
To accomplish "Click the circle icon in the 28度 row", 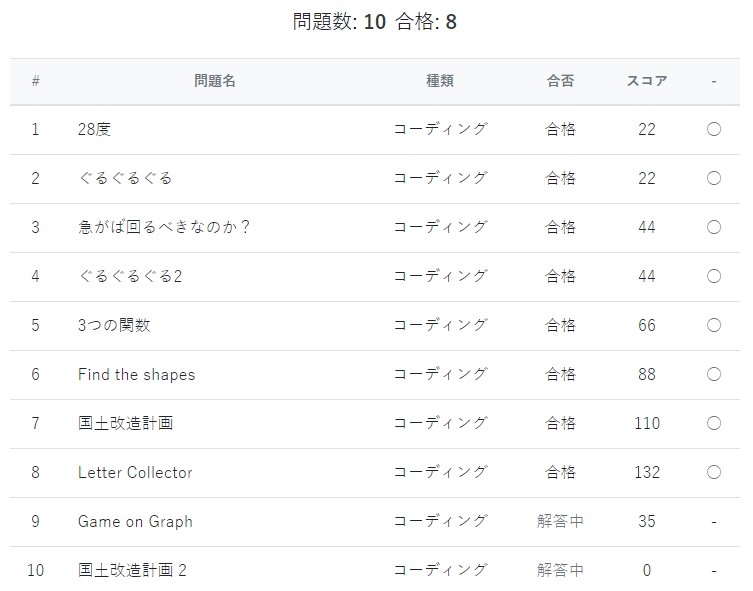I will (714, 129).
